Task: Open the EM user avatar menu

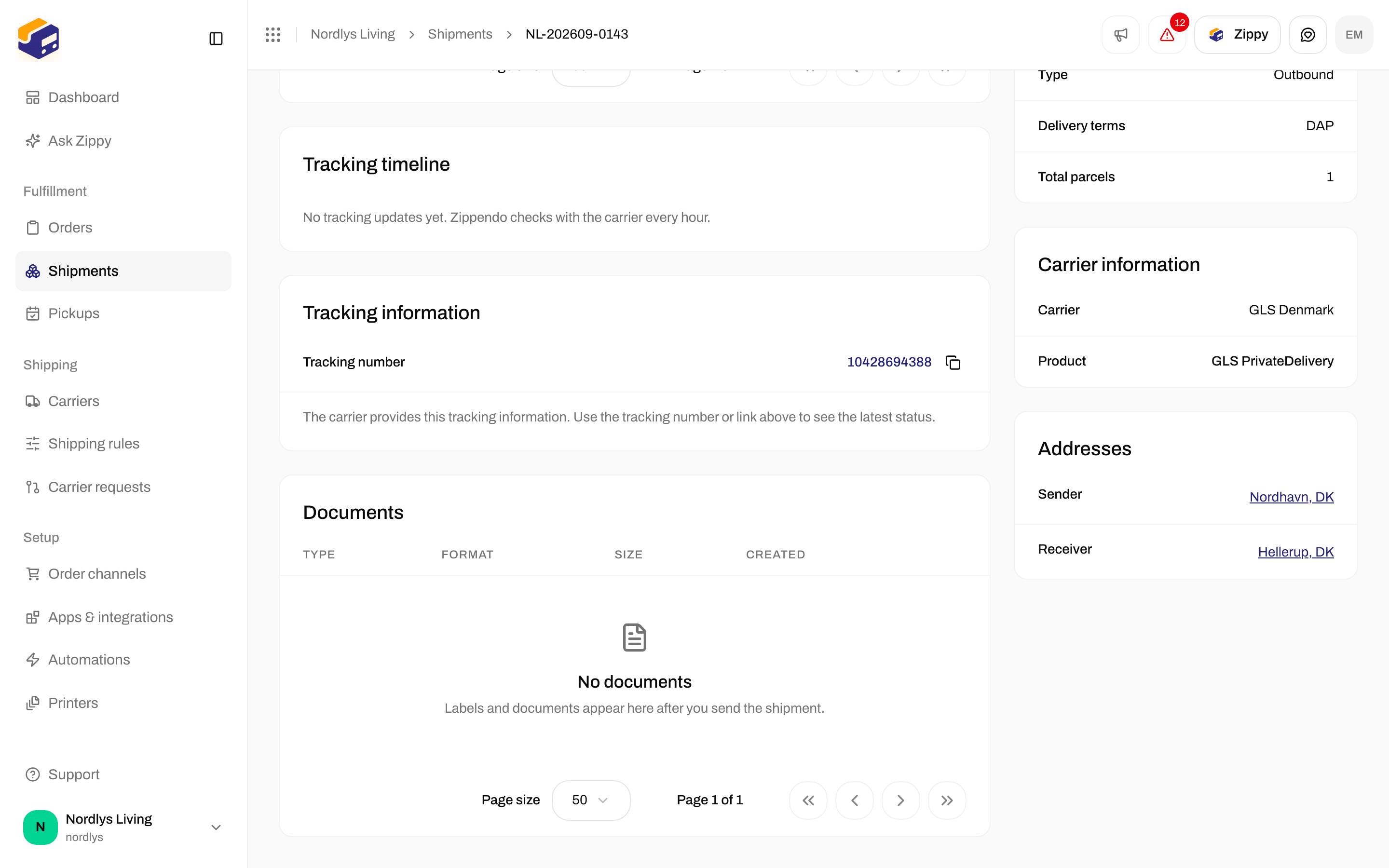Action: point(1354,34)
